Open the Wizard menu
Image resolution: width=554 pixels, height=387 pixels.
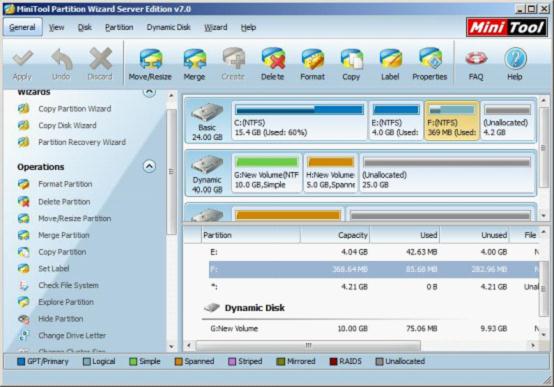click(x=216, y=27)
